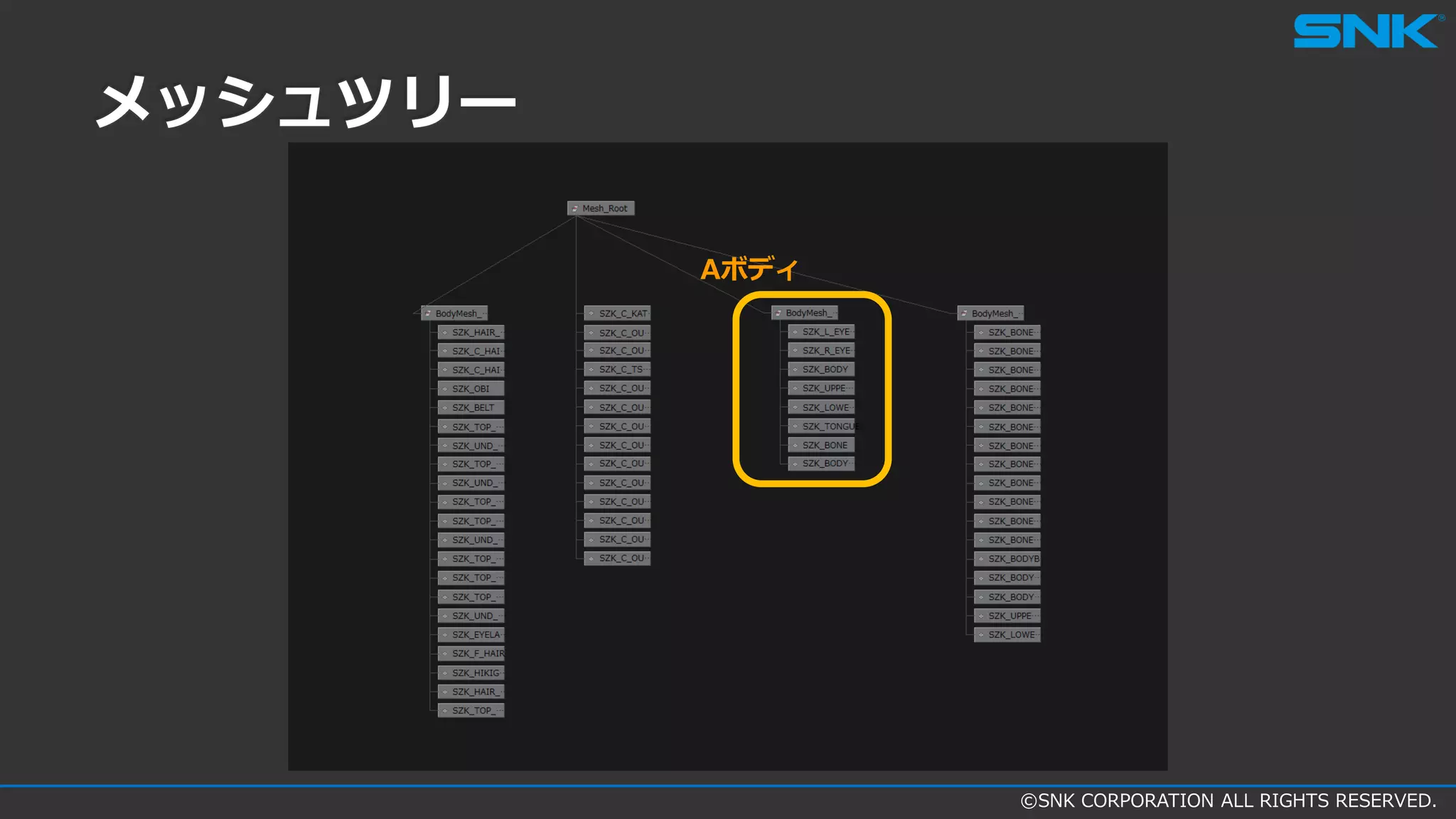
Task: Click the small icon in SZK_OBI node
Action: tap(445, 389)
